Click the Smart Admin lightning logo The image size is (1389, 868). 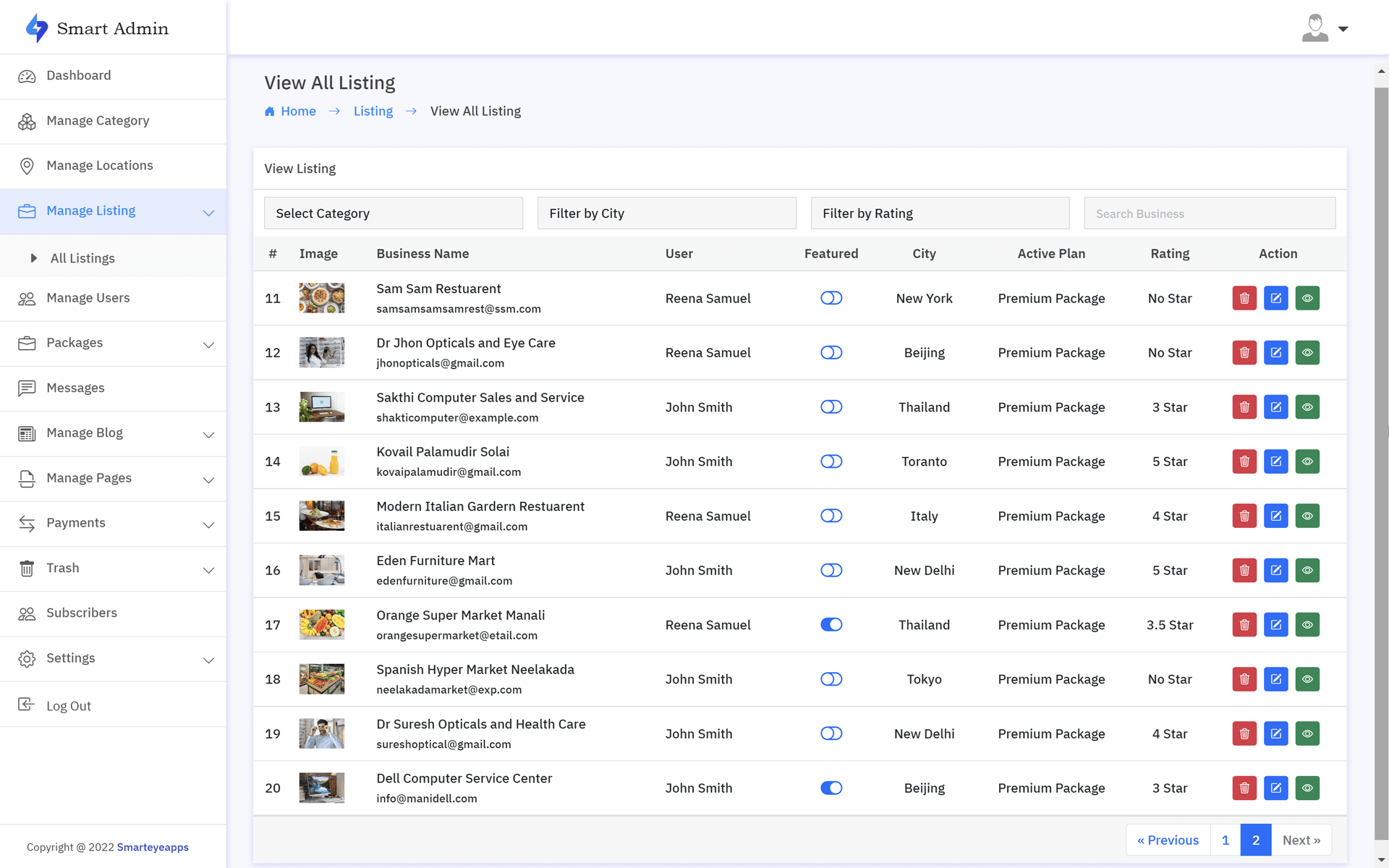35,27
